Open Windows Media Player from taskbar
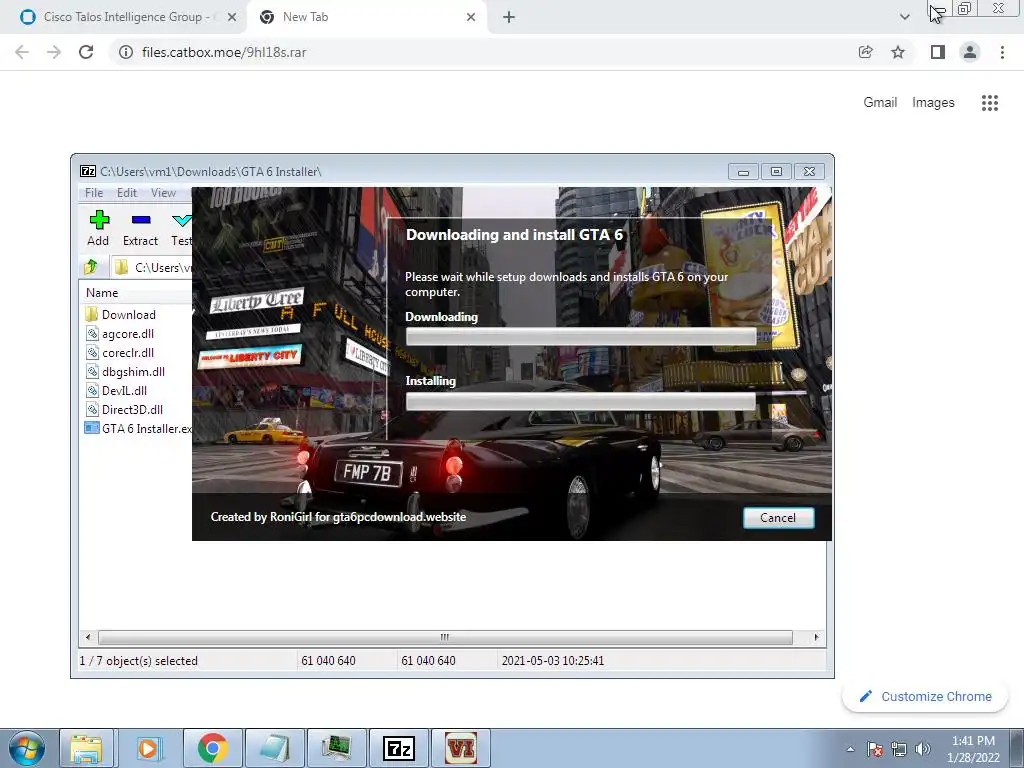Viewport: 1024px width, 768px height. (x=148, y=748)
